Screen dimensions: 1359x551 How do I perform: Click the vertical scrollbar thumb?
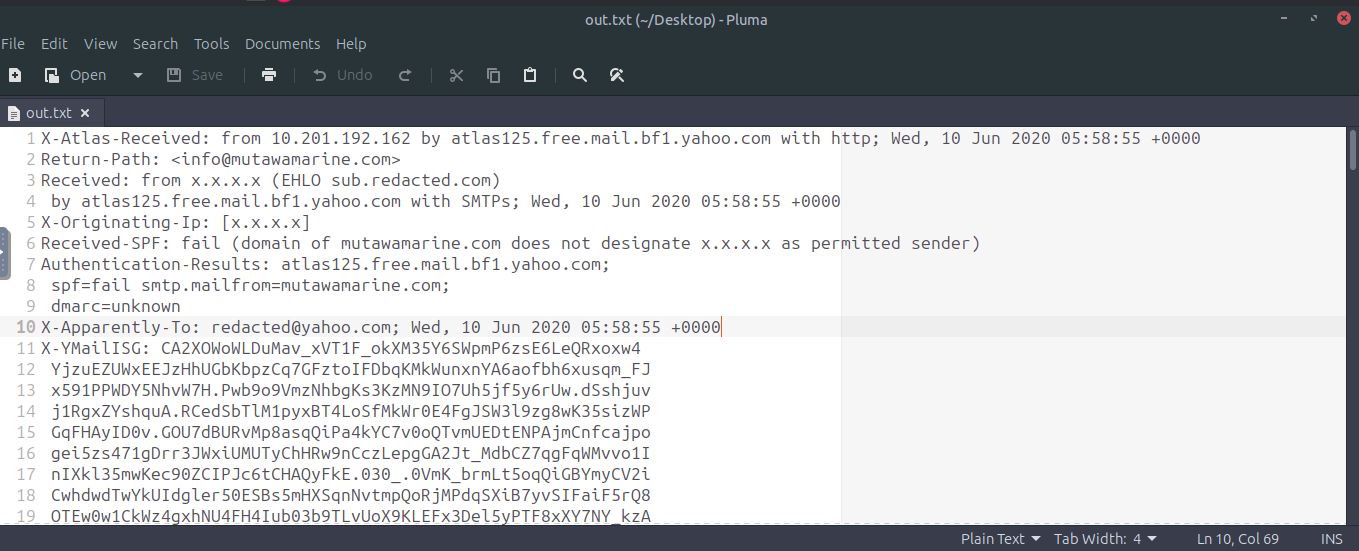click(1353, 152)
